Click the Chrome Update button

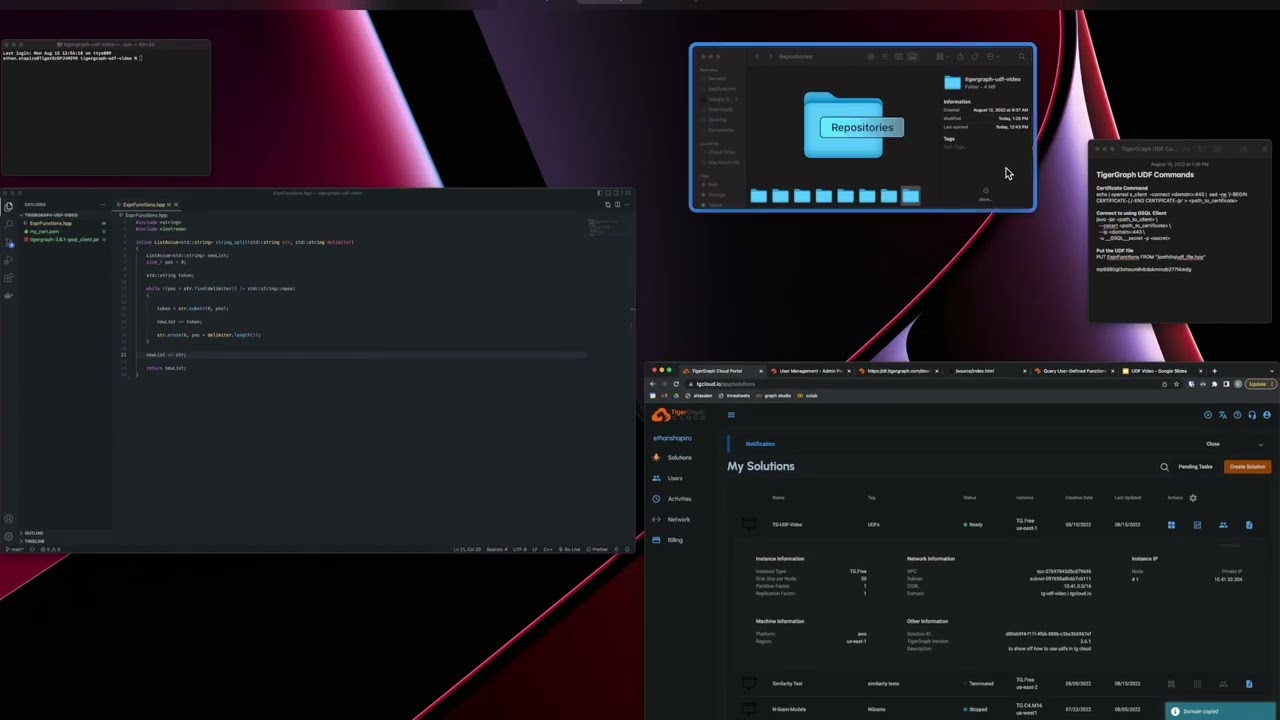1258,384
